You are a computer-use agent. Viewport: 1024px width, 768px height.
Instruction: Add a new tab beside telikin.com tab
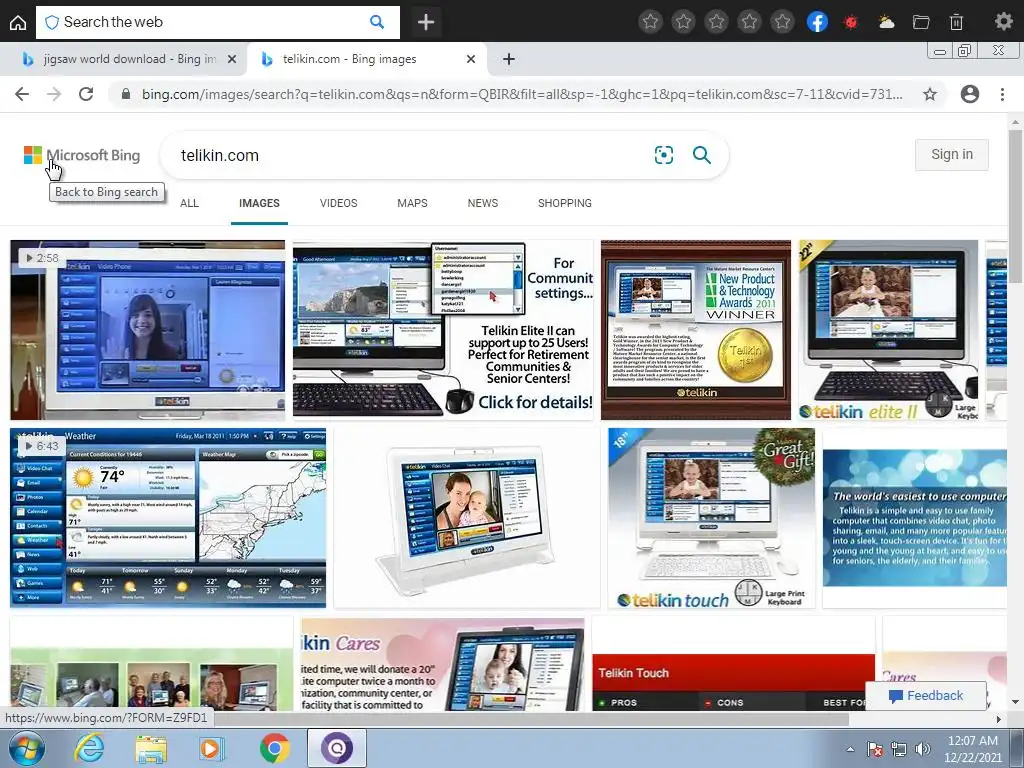(509, 59)
